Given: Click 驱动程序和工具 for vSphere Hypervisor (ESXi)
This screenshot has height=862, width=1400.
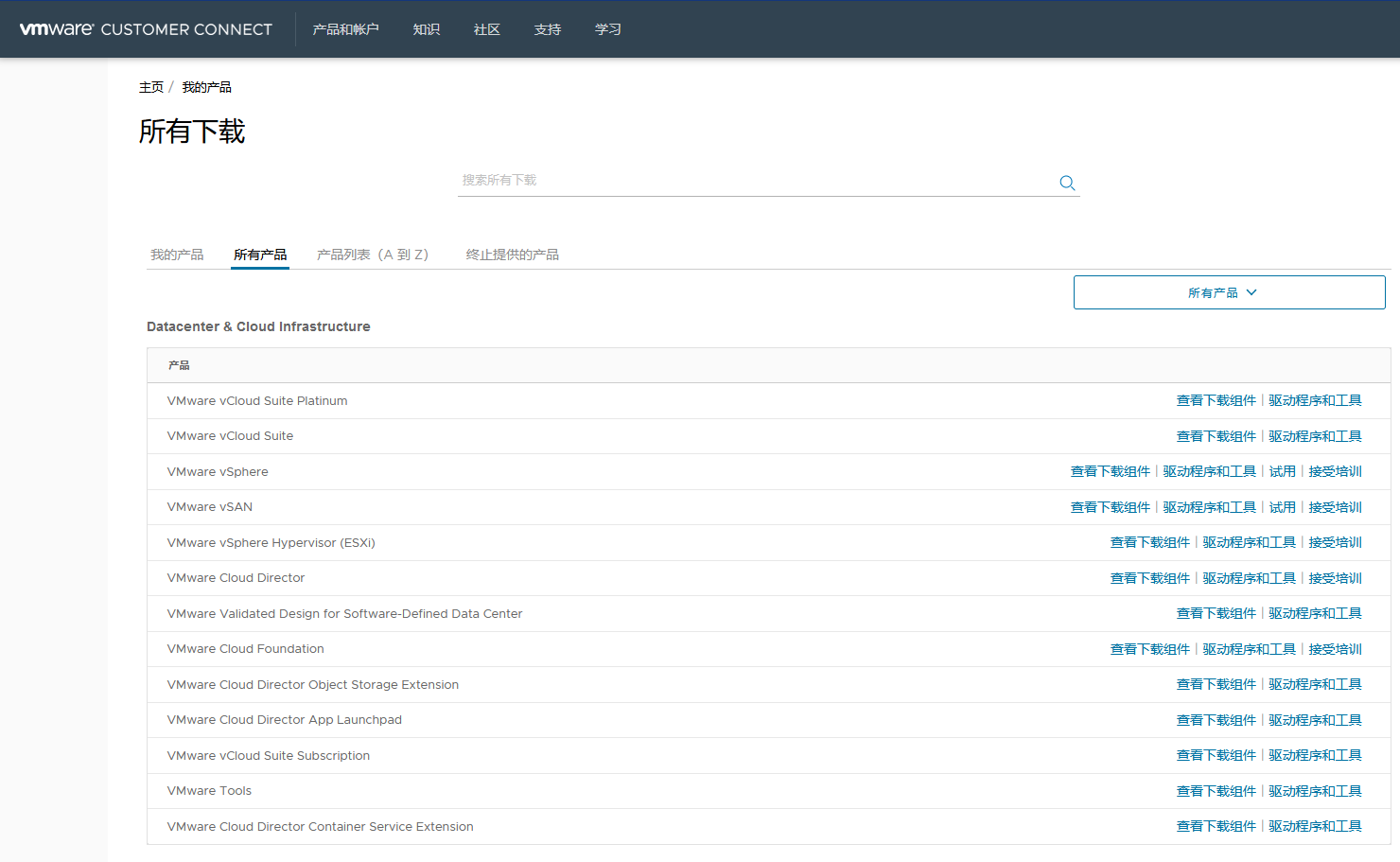Looking at the screenshot, I should (1249, 542).
